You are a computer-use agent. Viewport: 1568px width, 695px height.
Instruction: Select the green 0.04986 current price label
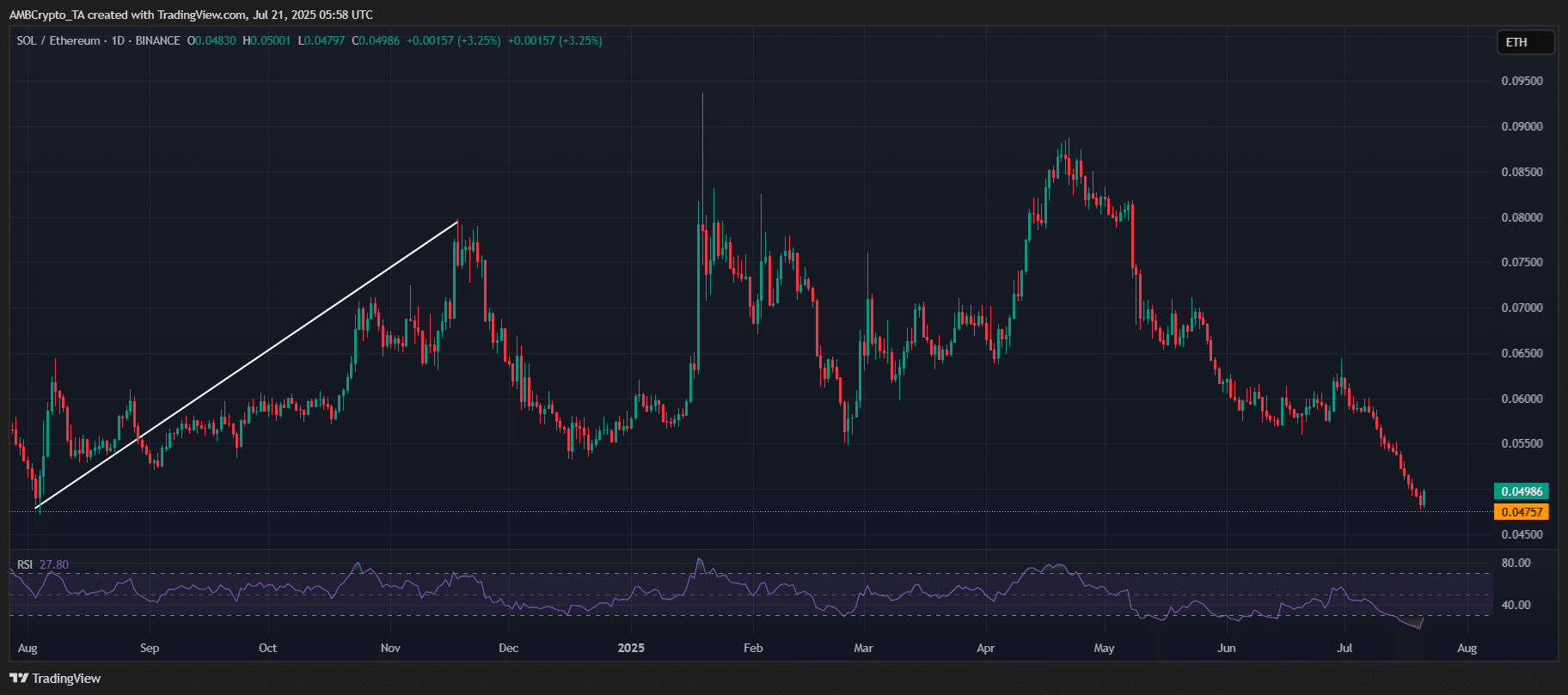(1522, 491)
